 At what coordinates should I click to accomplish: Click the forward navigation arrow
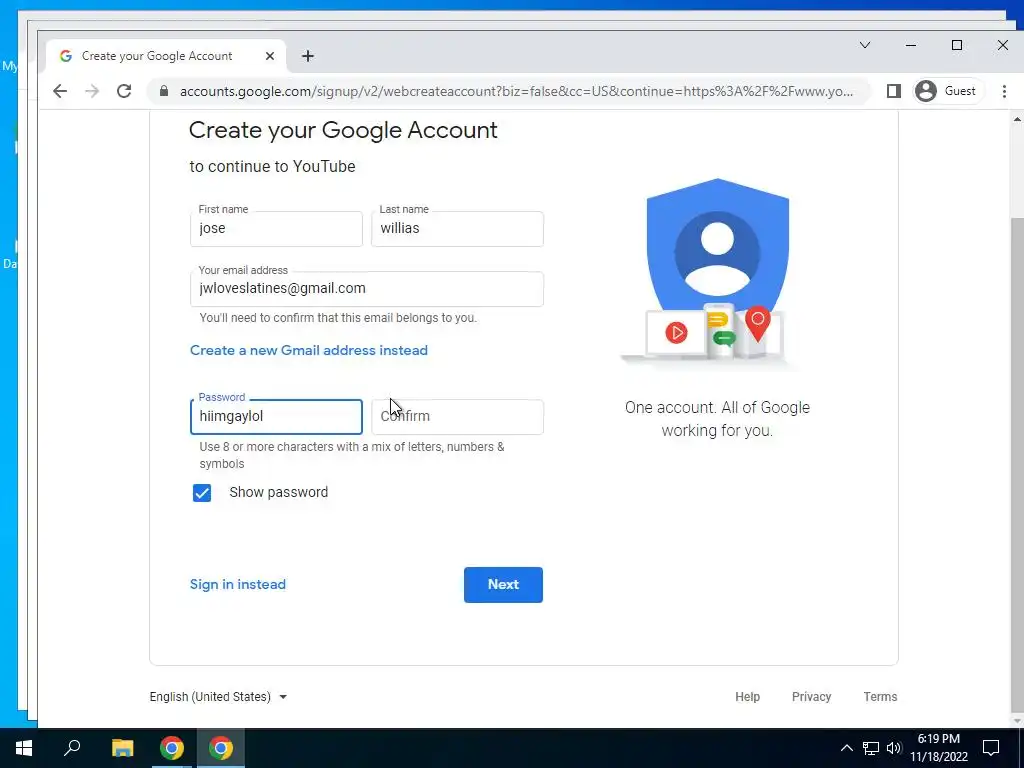[92, 91]
